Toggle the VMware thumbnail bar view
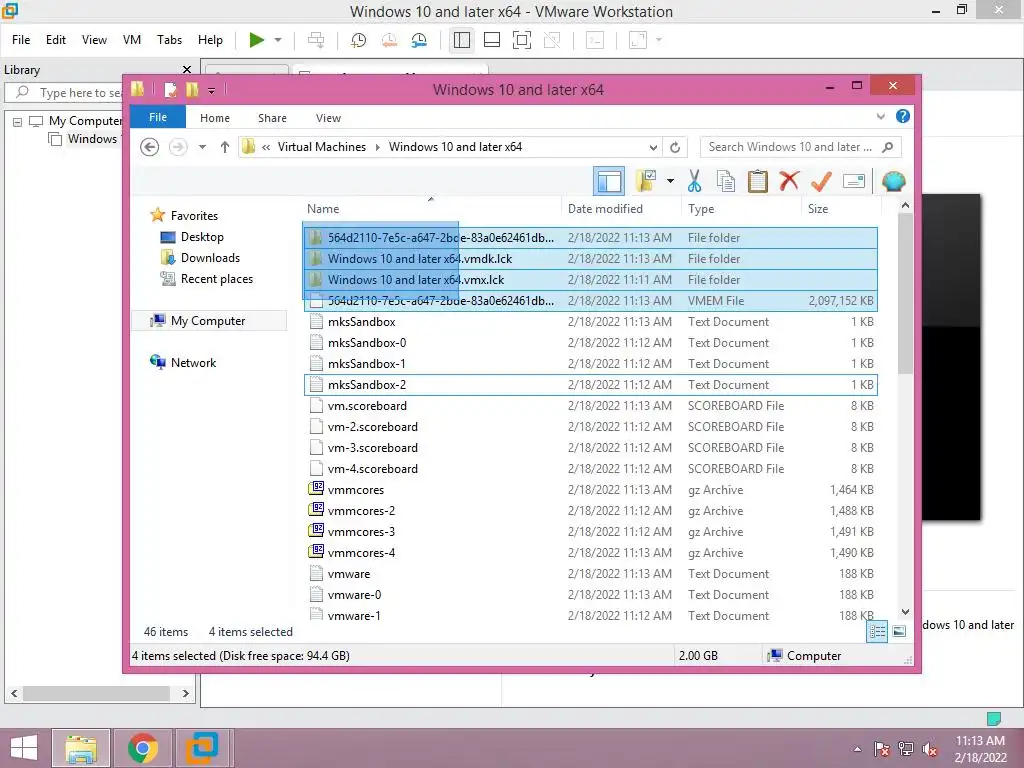 click(x=492, y=40)
